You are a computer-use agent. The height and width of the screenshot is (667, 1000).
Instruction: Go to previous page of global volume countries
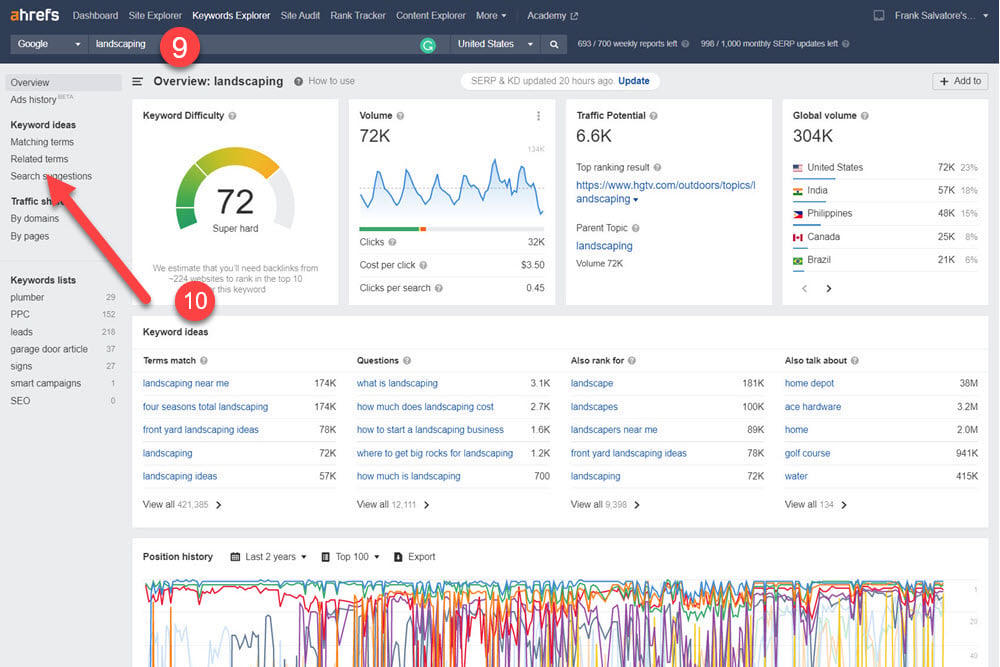[x=805, y=288]
